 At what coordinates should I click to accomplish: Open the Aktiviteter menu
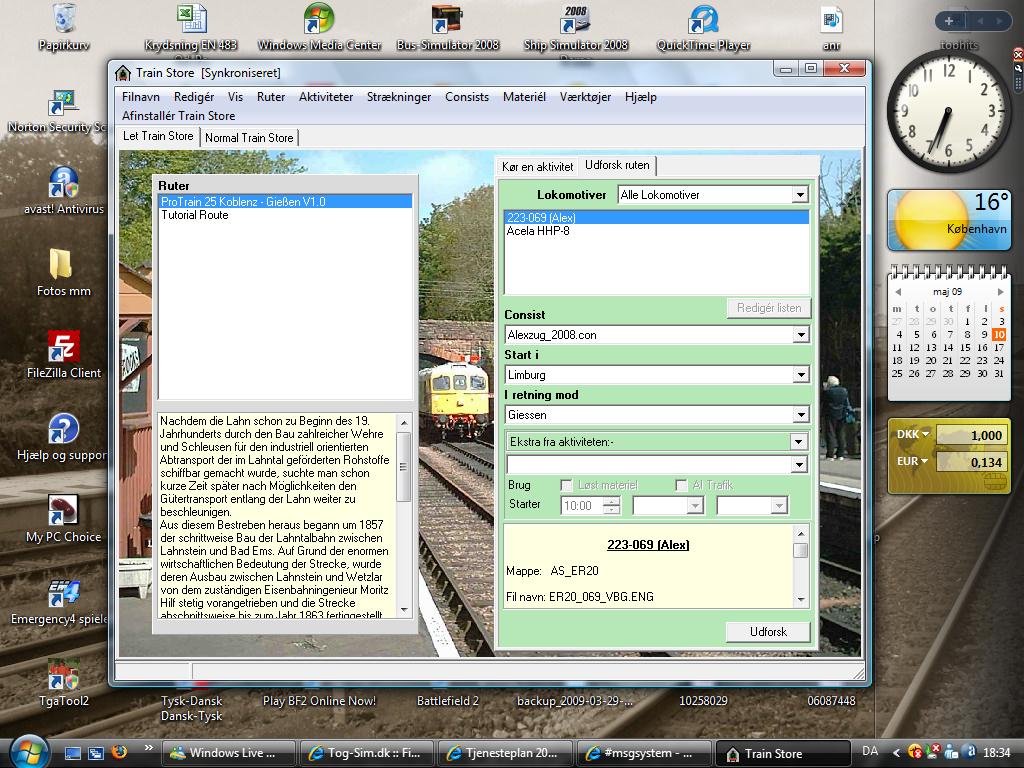click(326, 97)
